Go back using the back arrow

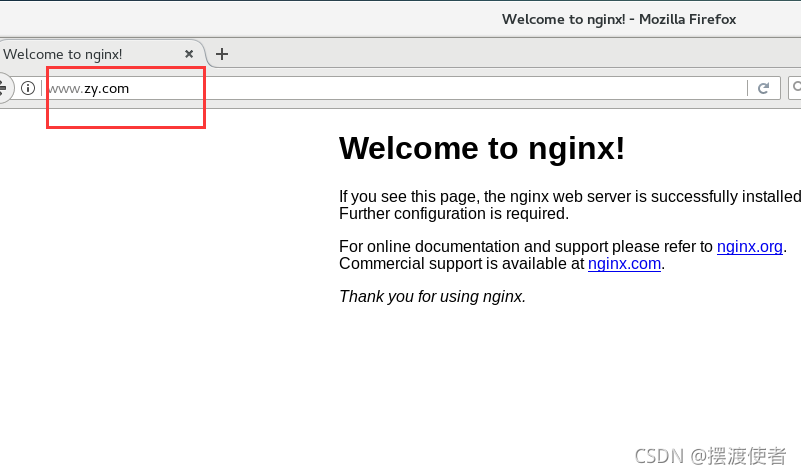tap(3, 88)
